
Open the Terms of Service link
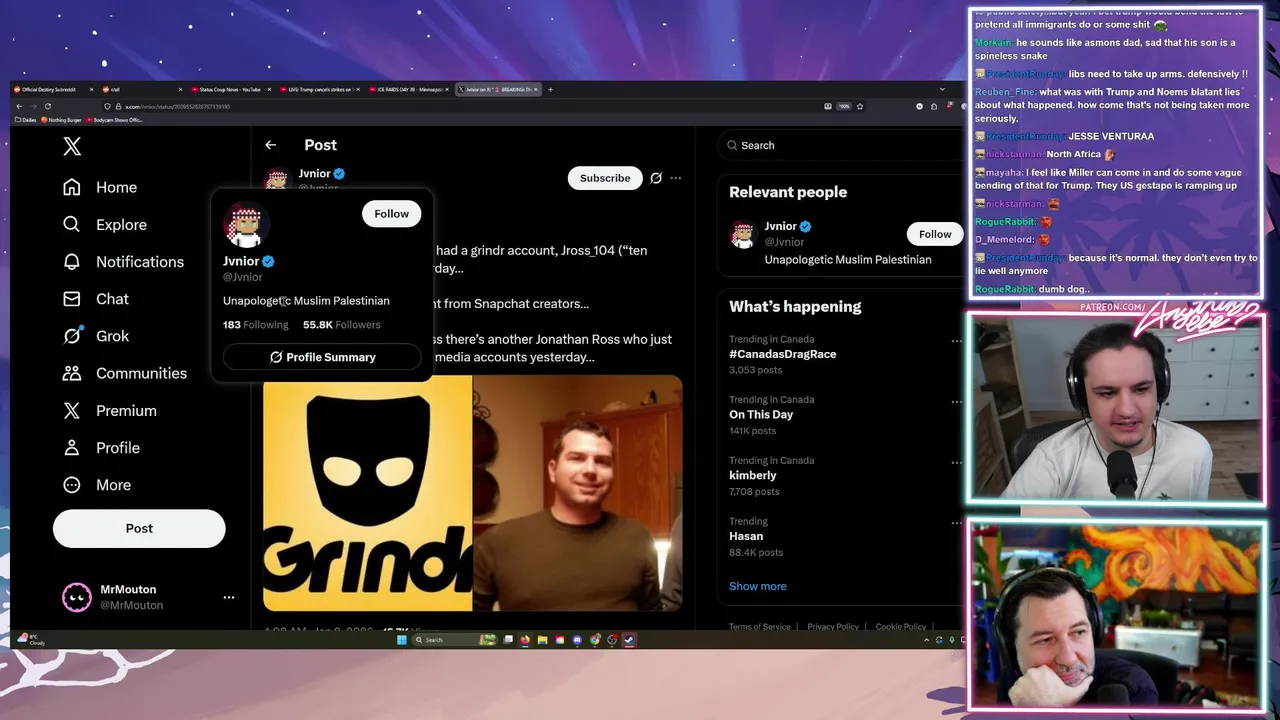click(760, 627)
